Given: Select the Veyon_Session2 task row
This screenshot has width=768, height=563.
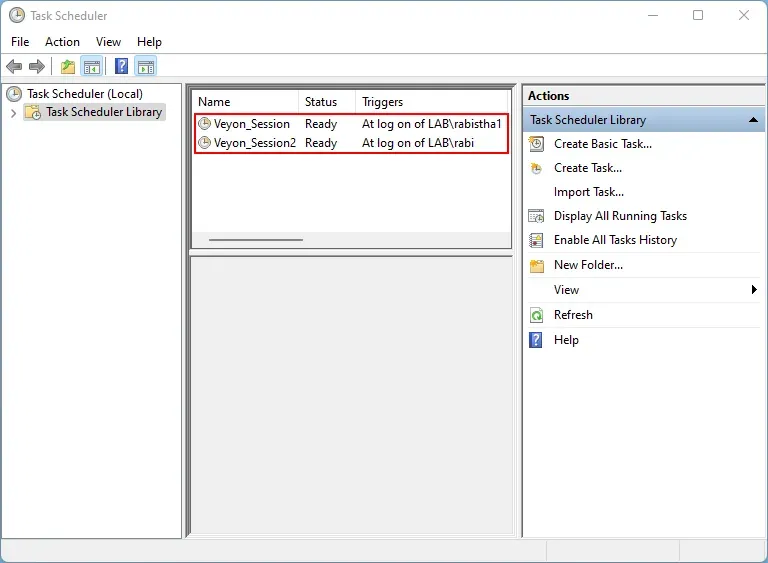Looking at the screenshot, I should click(351, 143).
